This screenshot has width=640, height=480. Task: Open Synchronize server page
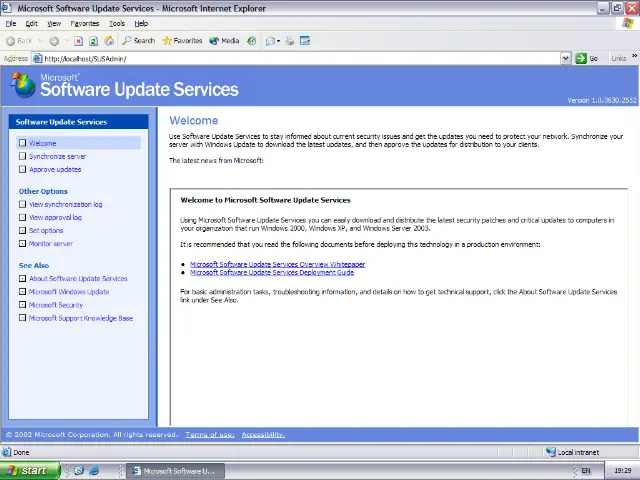58,156
